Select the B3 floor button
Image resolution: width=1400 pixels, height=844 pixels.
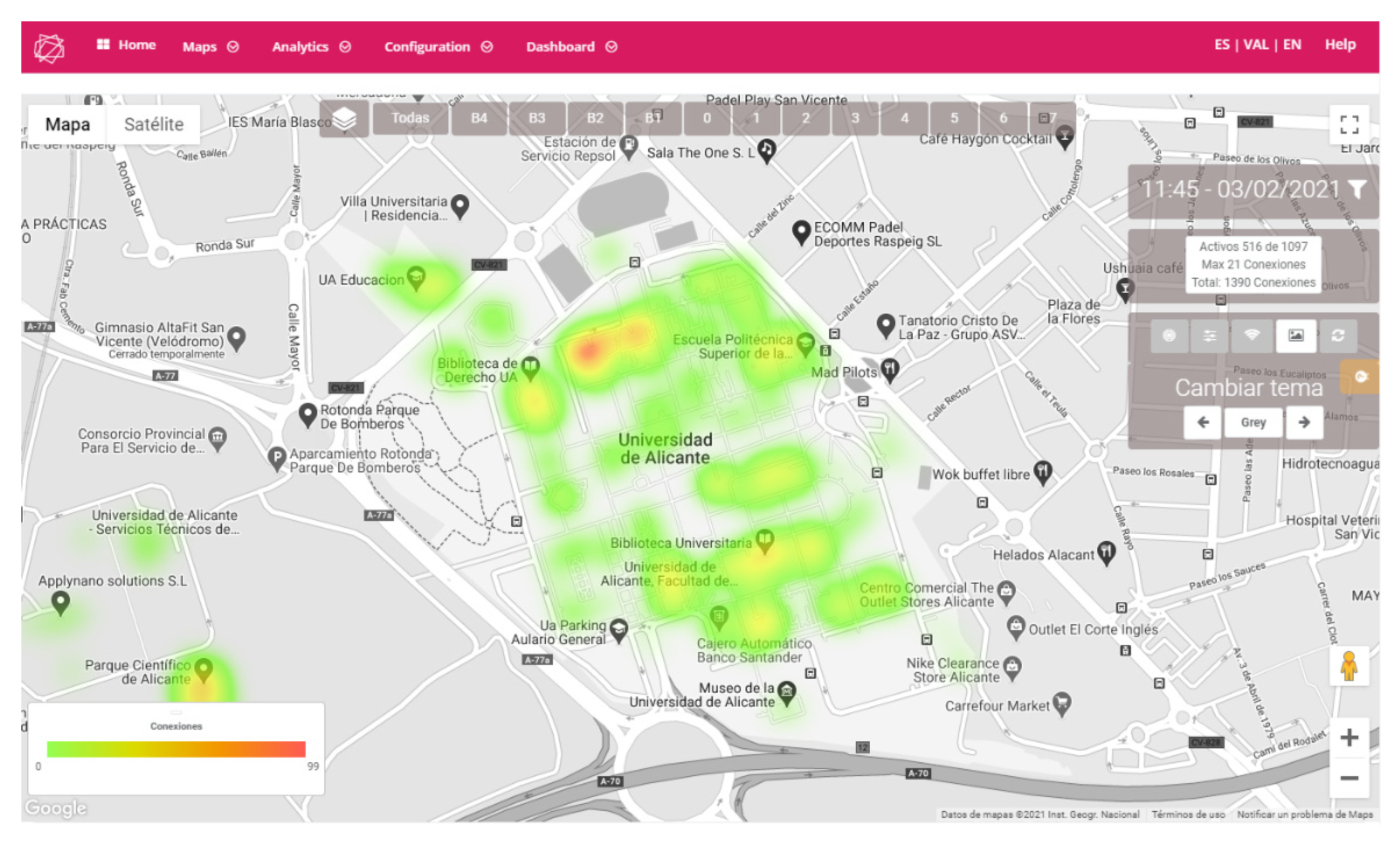click(x=536, y=118)
